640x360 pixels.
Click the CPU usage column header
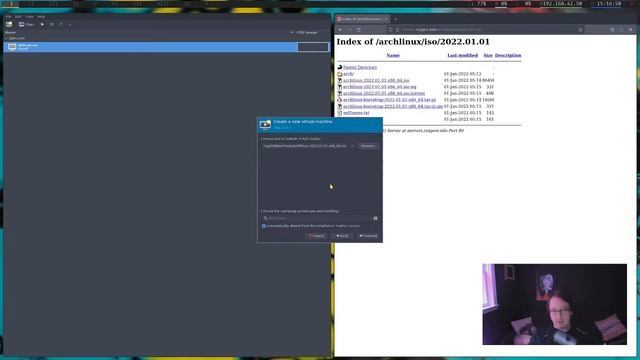point(307,32)
